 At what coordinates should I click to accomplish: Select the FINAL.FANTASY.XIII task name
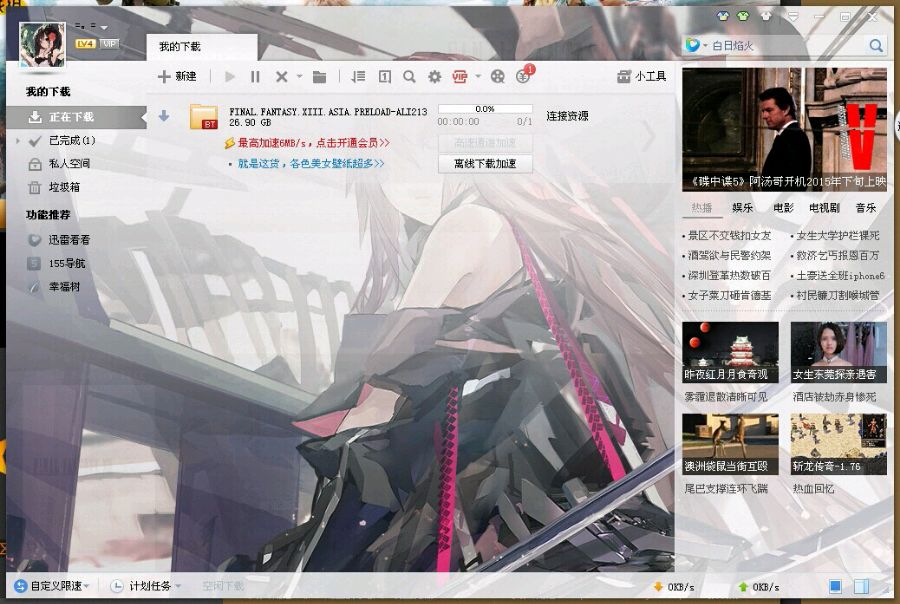point(328,112)
